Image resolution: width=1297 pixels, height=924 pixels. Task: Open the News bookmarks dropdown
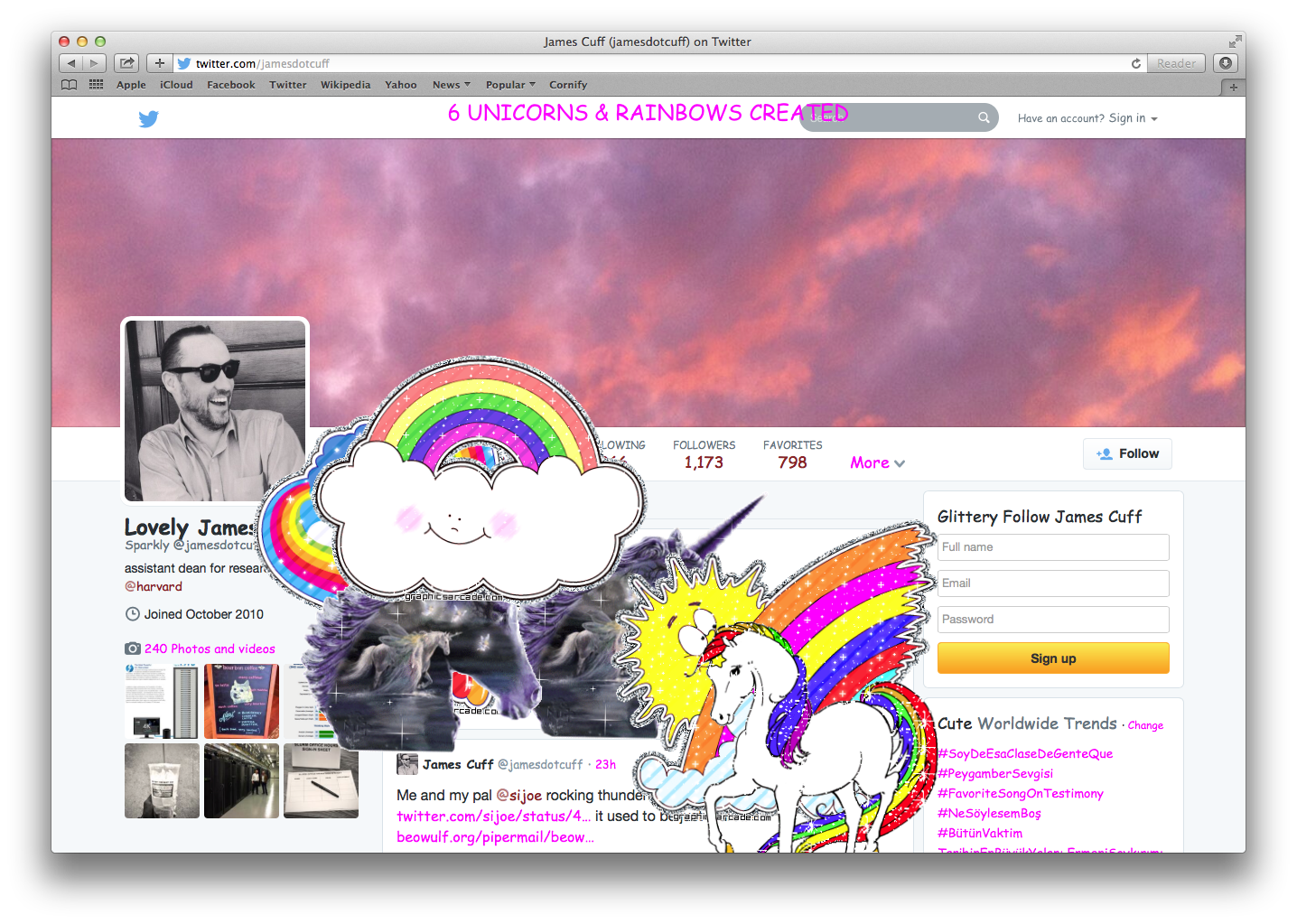451,85
